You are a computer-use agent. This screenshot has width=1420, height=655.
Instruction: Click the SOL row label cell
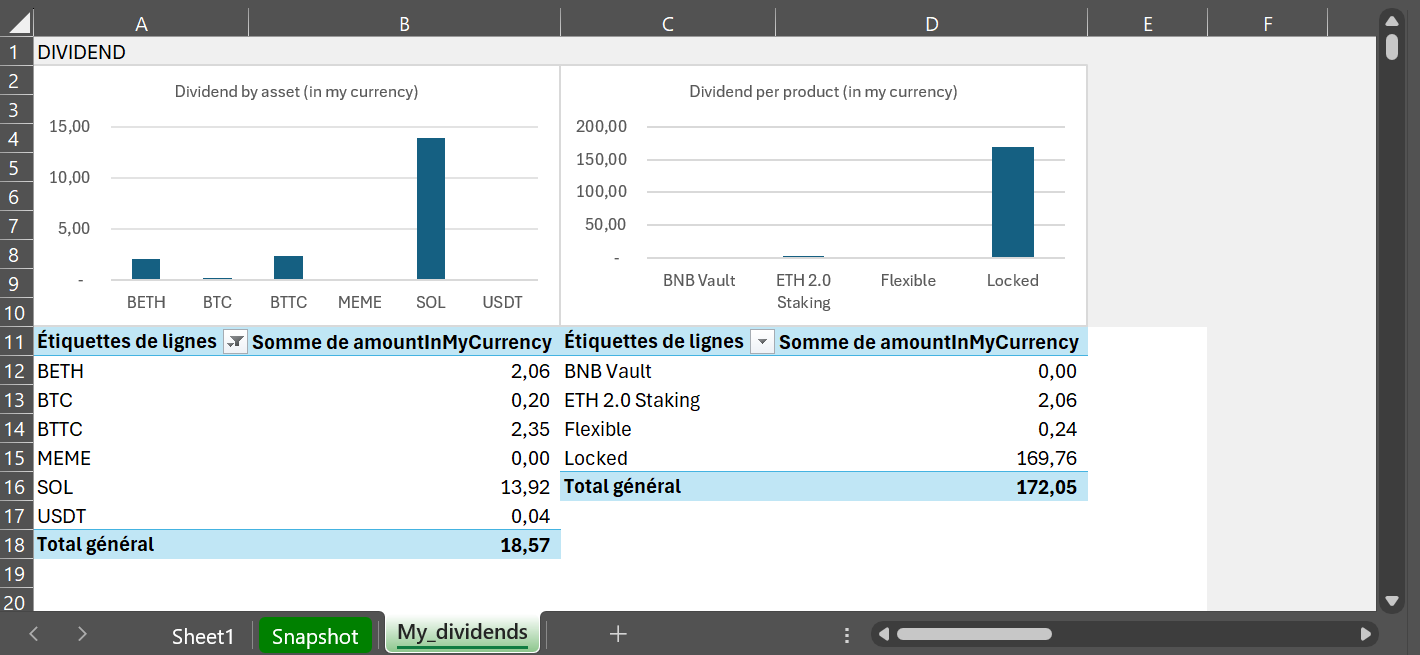(x=141, y=487)
